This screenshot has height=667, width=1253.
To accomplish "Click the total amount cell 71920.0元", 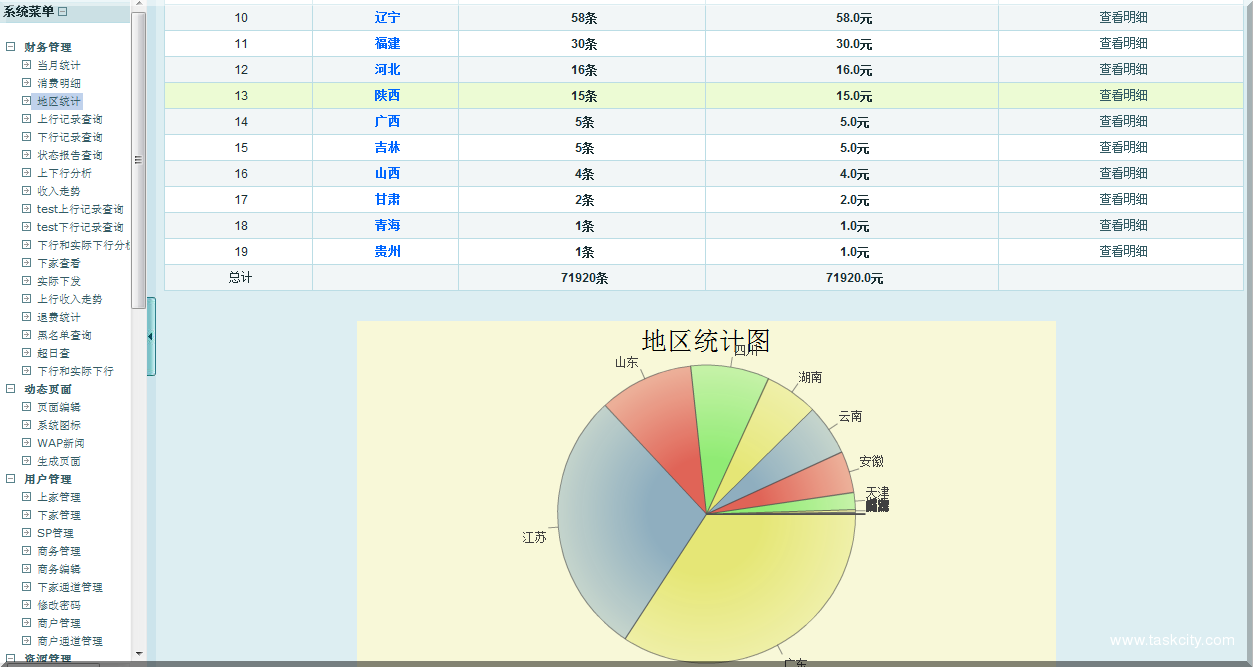I will [854, 278].
